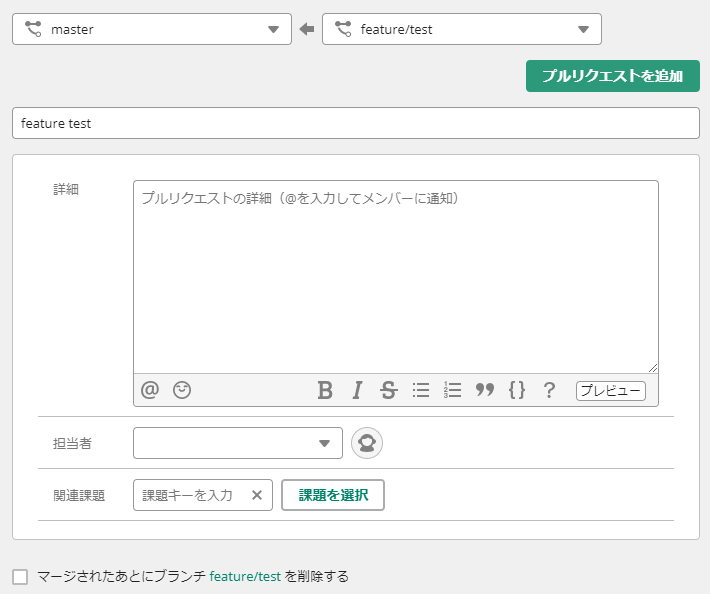The width and height of the screenshot is (710, 594).
Task: Click the プレビュー preview button
Action: pyautogui.click(x=610, y=391)
